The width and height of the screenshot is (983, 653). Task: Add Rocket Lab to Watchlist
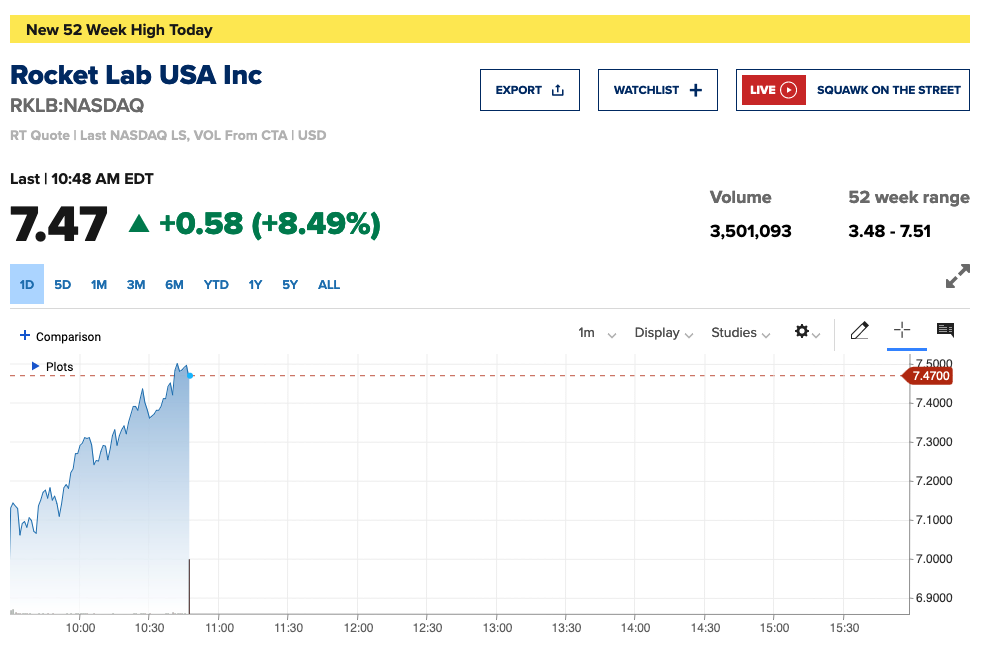tap(657, 90)
